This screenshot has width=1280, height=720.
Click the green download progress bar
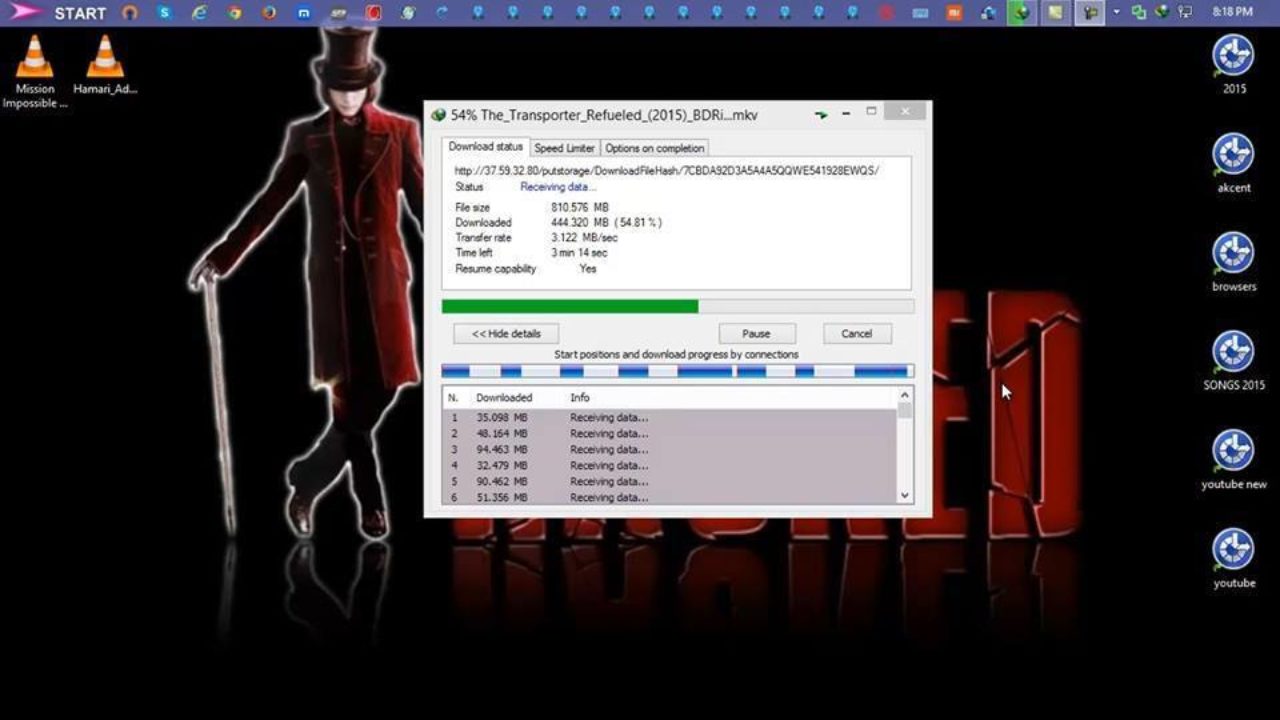[x=570, y=307]
